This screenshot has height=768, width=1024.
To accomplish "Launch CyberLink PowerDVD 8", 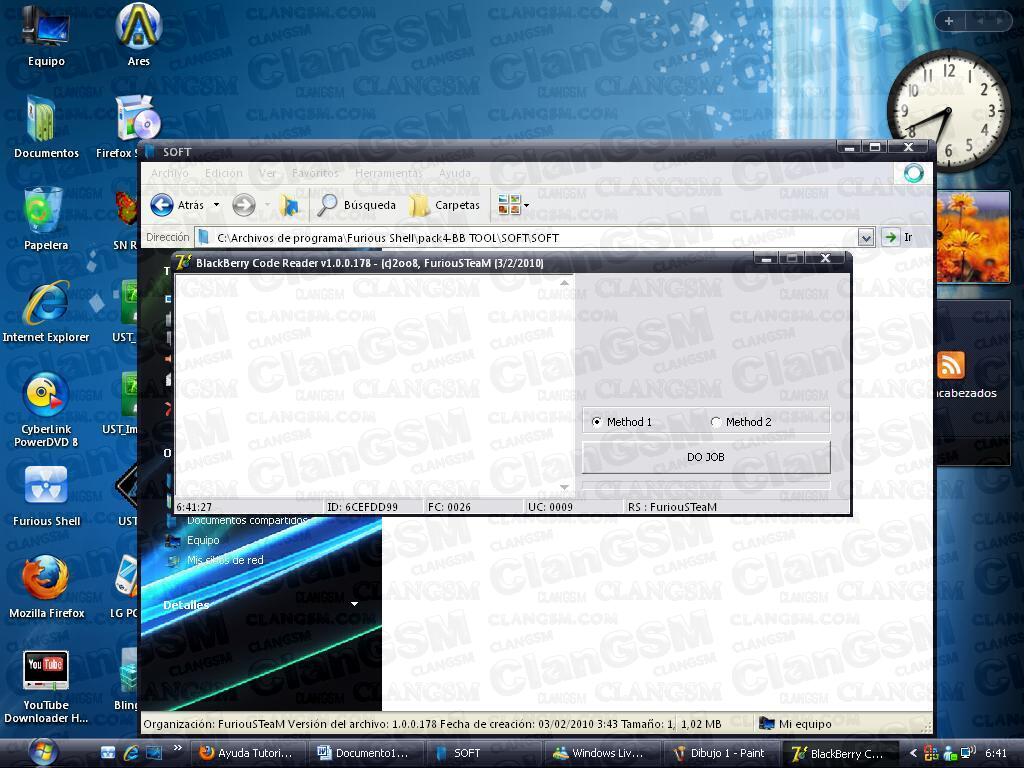I will point(46,408).
